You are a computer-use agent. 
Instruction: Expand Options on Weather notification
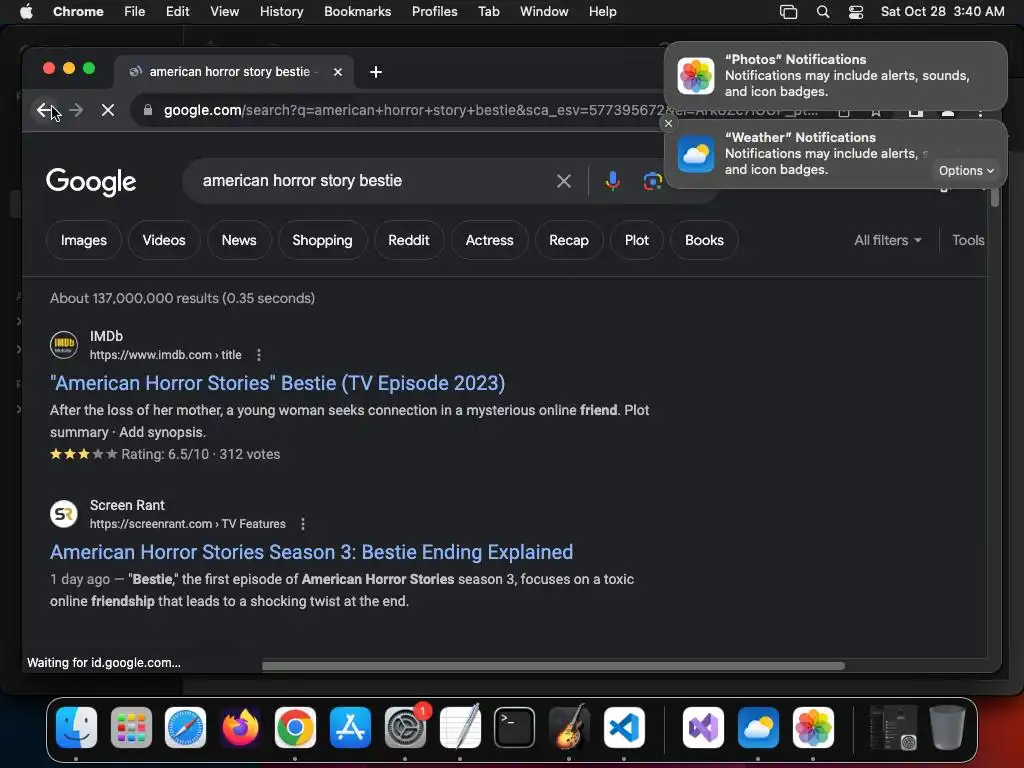pos(966,170)
